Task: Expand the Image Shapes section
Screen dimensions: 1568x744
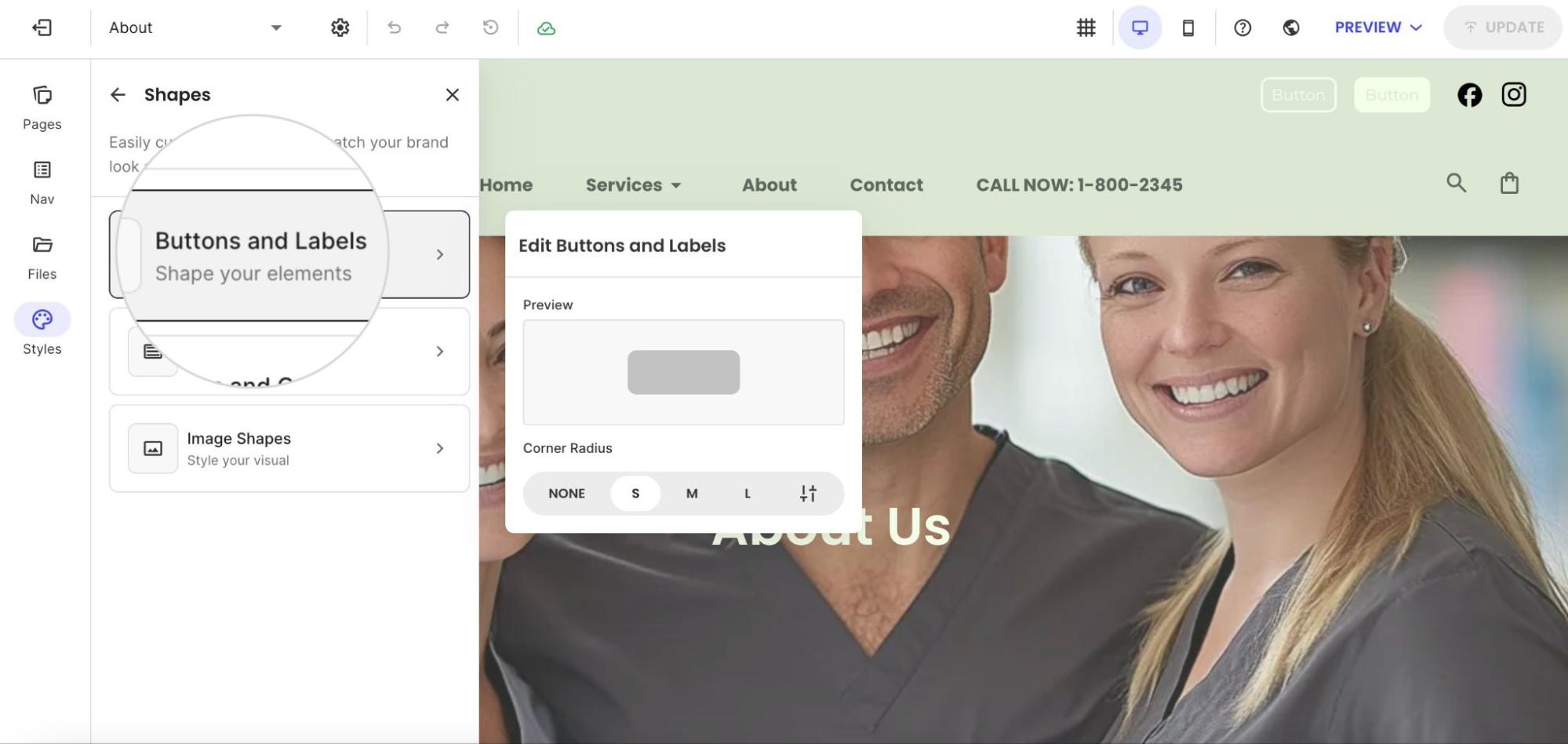Action: (x=289, y=448)
